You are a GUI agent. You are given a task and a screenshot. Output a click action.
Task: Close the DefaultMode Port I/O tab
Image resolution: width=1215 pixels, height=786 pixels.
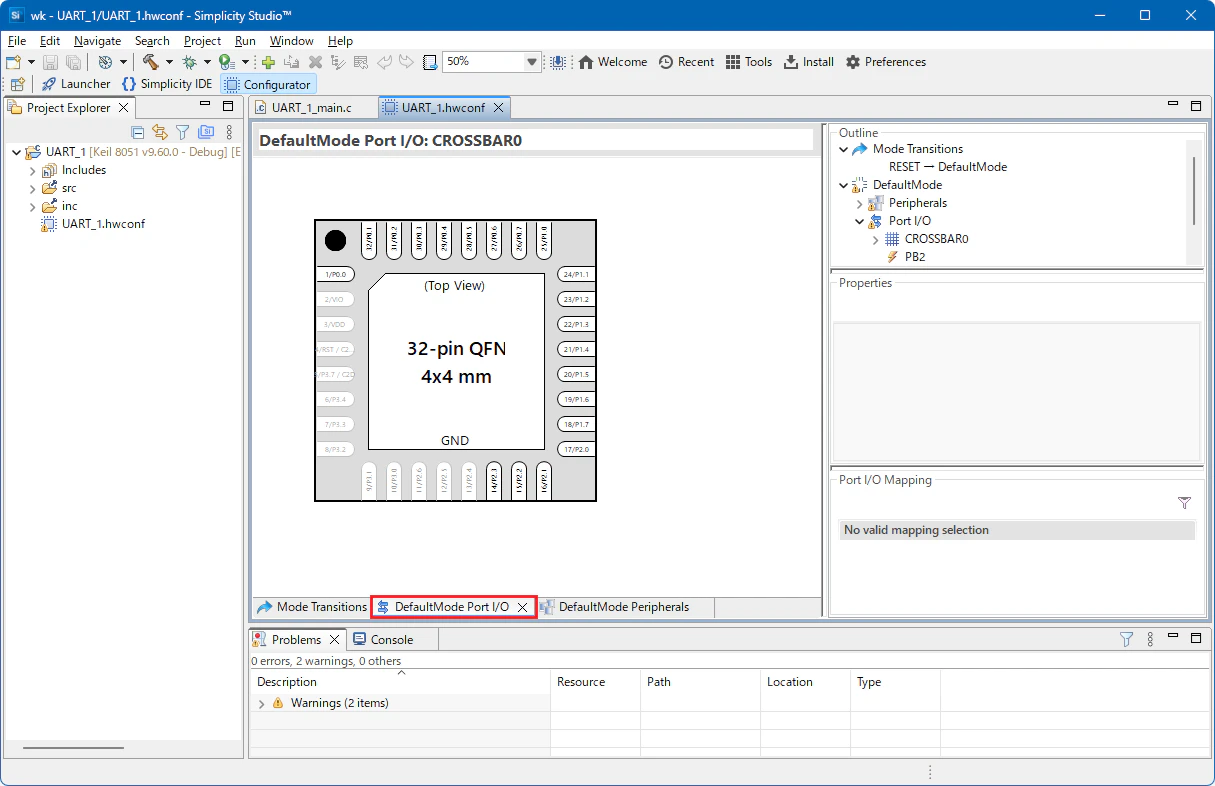[x=522, y=607]
